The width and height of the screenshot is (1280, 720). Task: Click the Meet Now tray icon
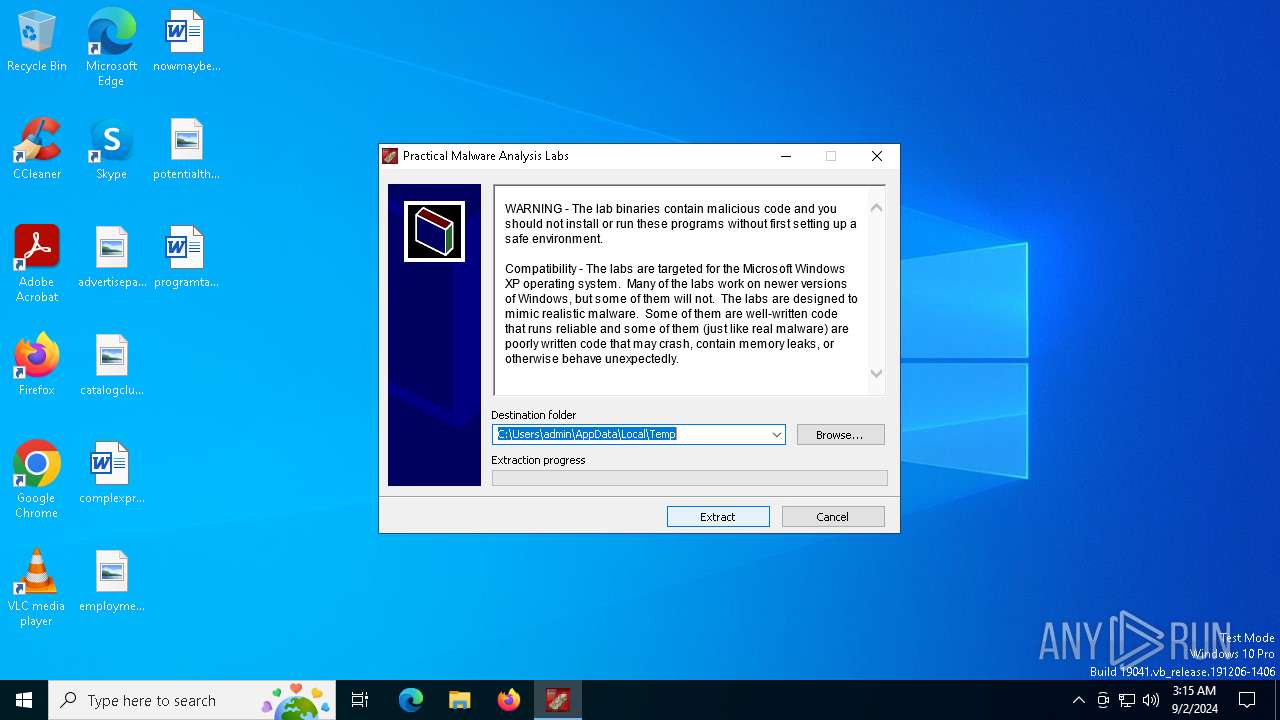(x=1103, y=700)
